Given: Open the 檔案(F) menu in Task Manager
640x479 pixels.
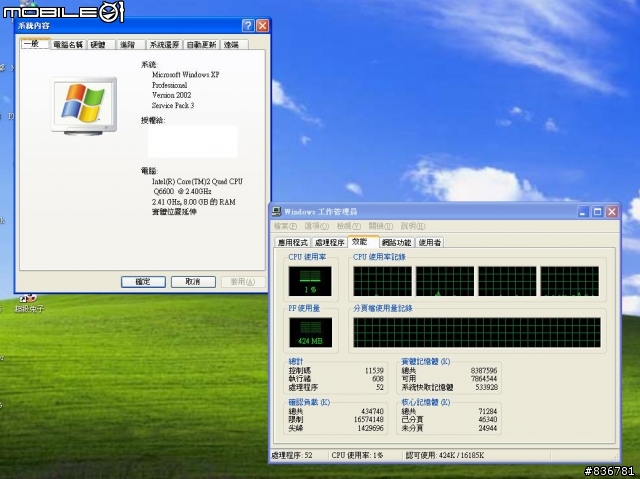Looking at the screenshot, I should coord(285,226).
